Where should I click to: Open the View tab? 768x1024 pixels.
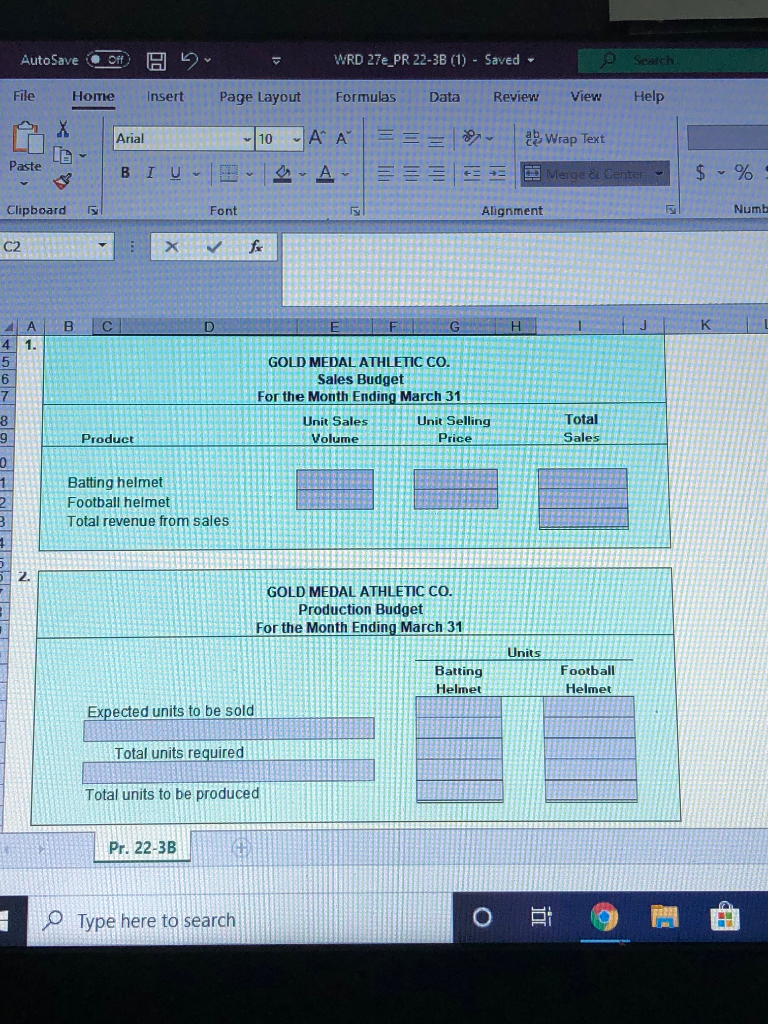(586, 96)
